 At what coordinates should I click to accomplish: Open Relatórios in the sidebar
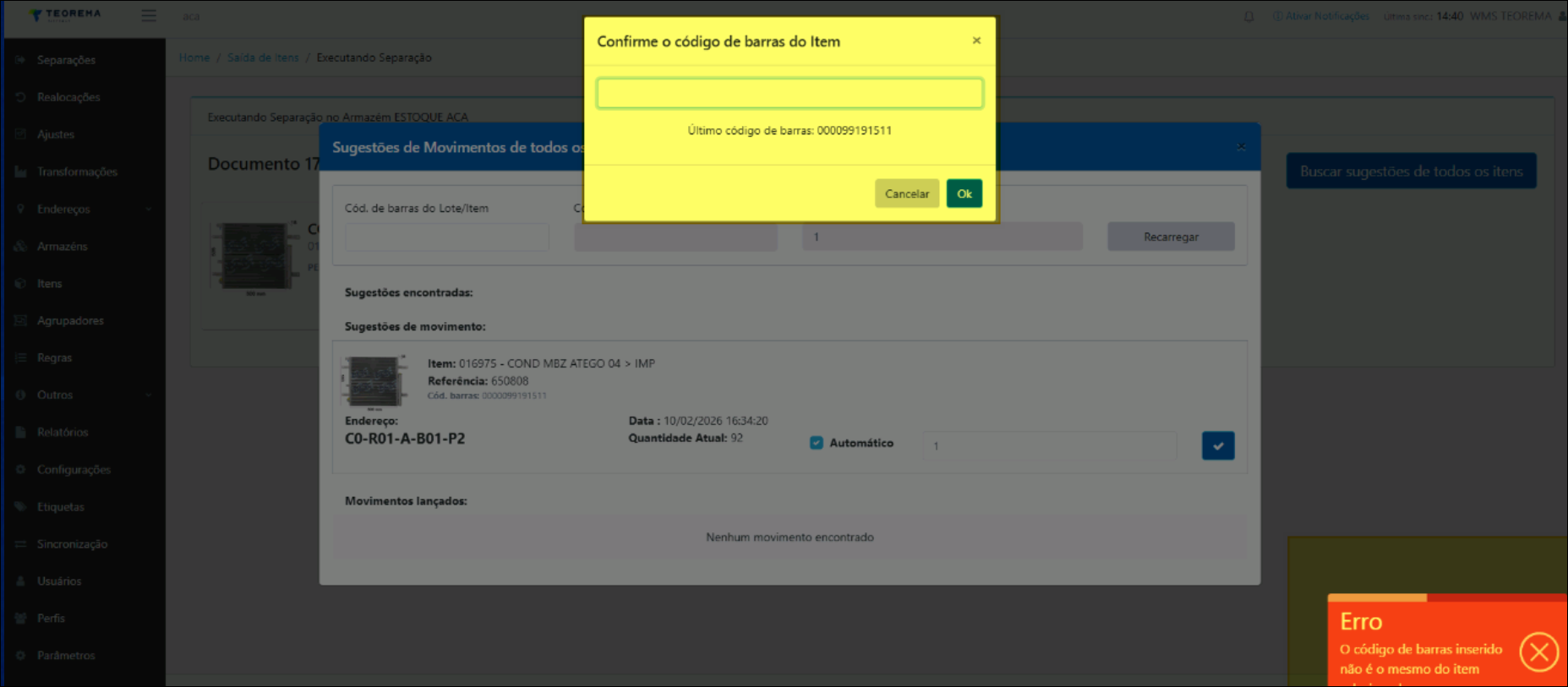tap(63, 432)
